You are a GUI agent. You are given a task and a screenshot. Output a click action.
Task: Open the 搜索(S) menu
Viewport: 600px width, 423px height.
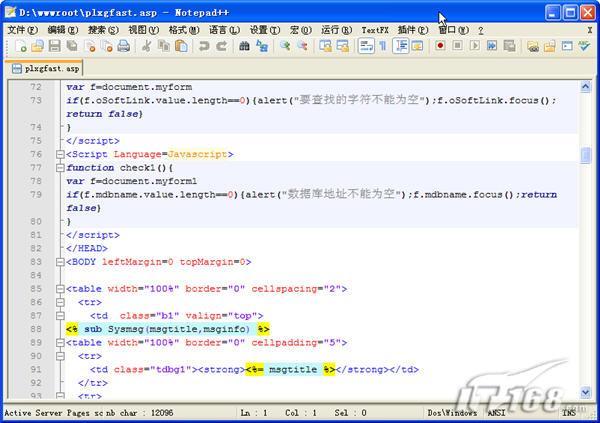pos(103,30)
